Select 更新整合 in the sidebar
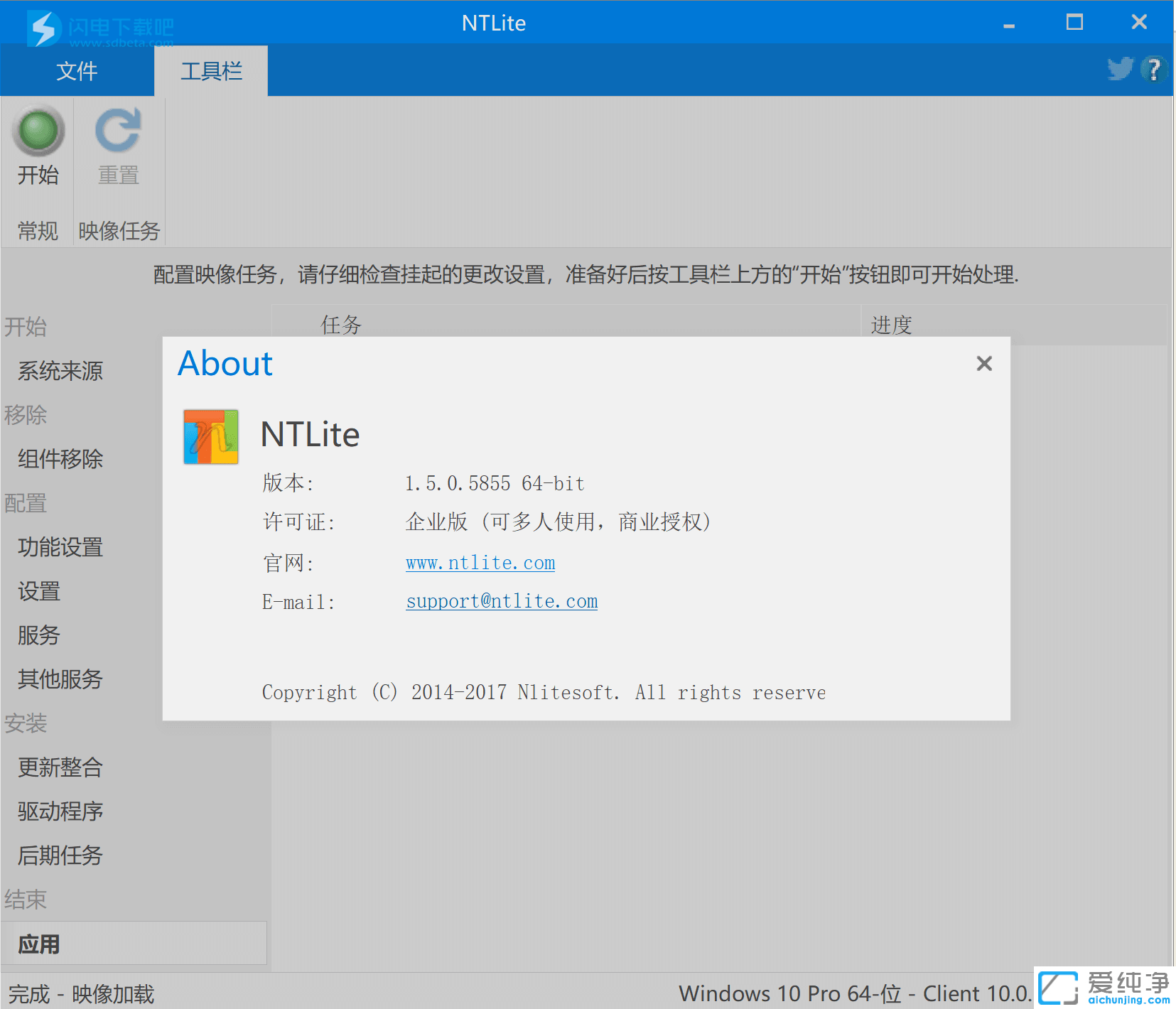Image resolution: width=1176 pixels, height=1009 pixels. (61, 767)
